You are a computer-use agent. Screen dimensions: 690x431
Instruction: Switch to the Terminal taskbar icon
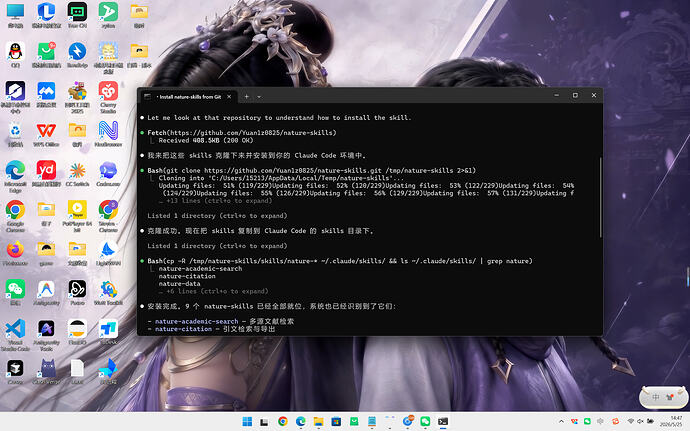click(x=443, y=422)
